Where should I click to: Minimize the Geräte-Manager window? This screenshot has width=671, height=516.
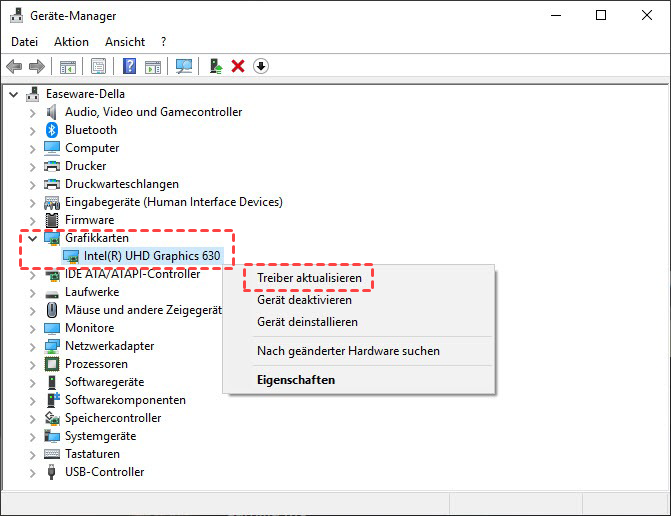(x=556, y=15)
